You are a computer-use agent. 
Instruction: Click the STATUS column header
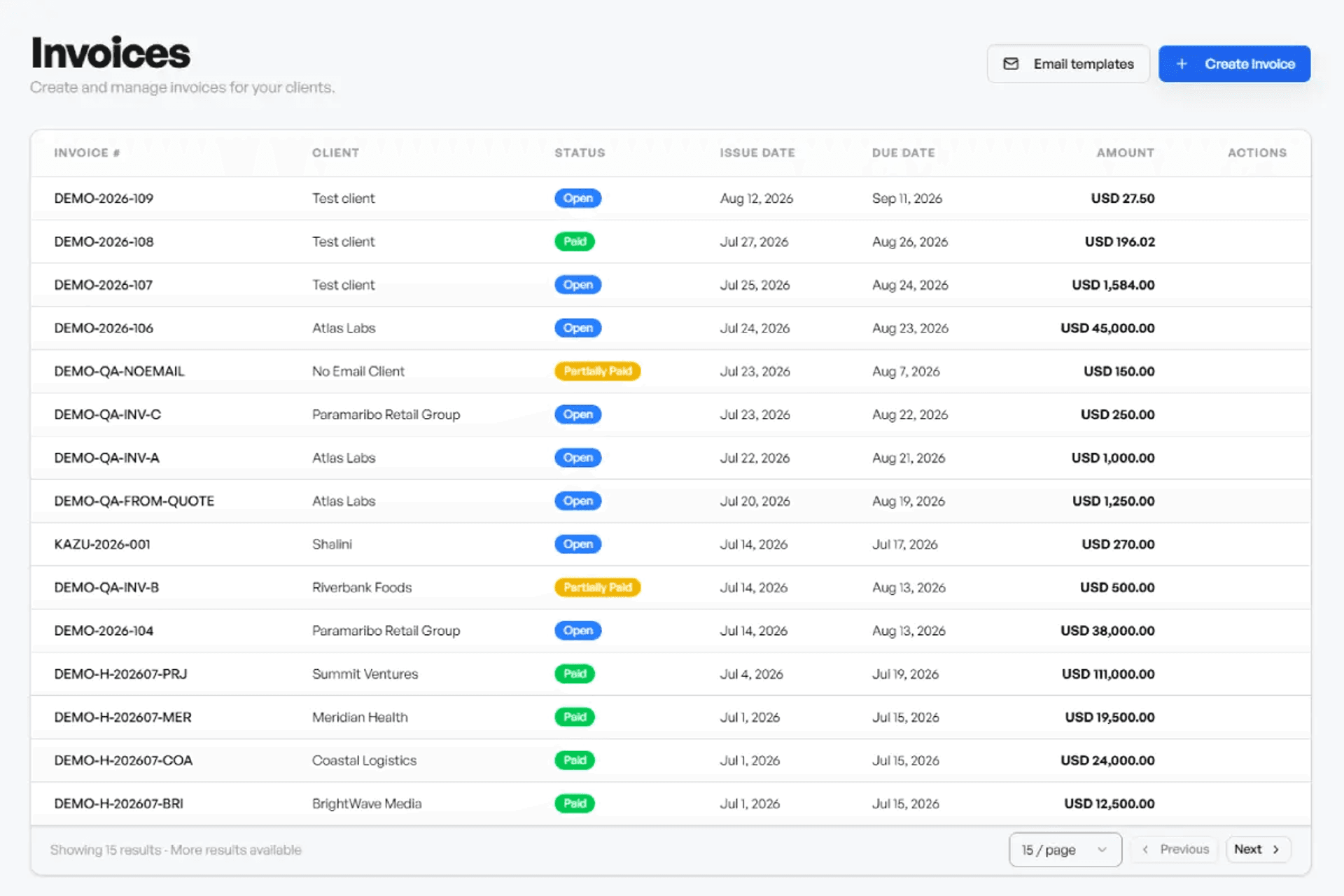580,153
